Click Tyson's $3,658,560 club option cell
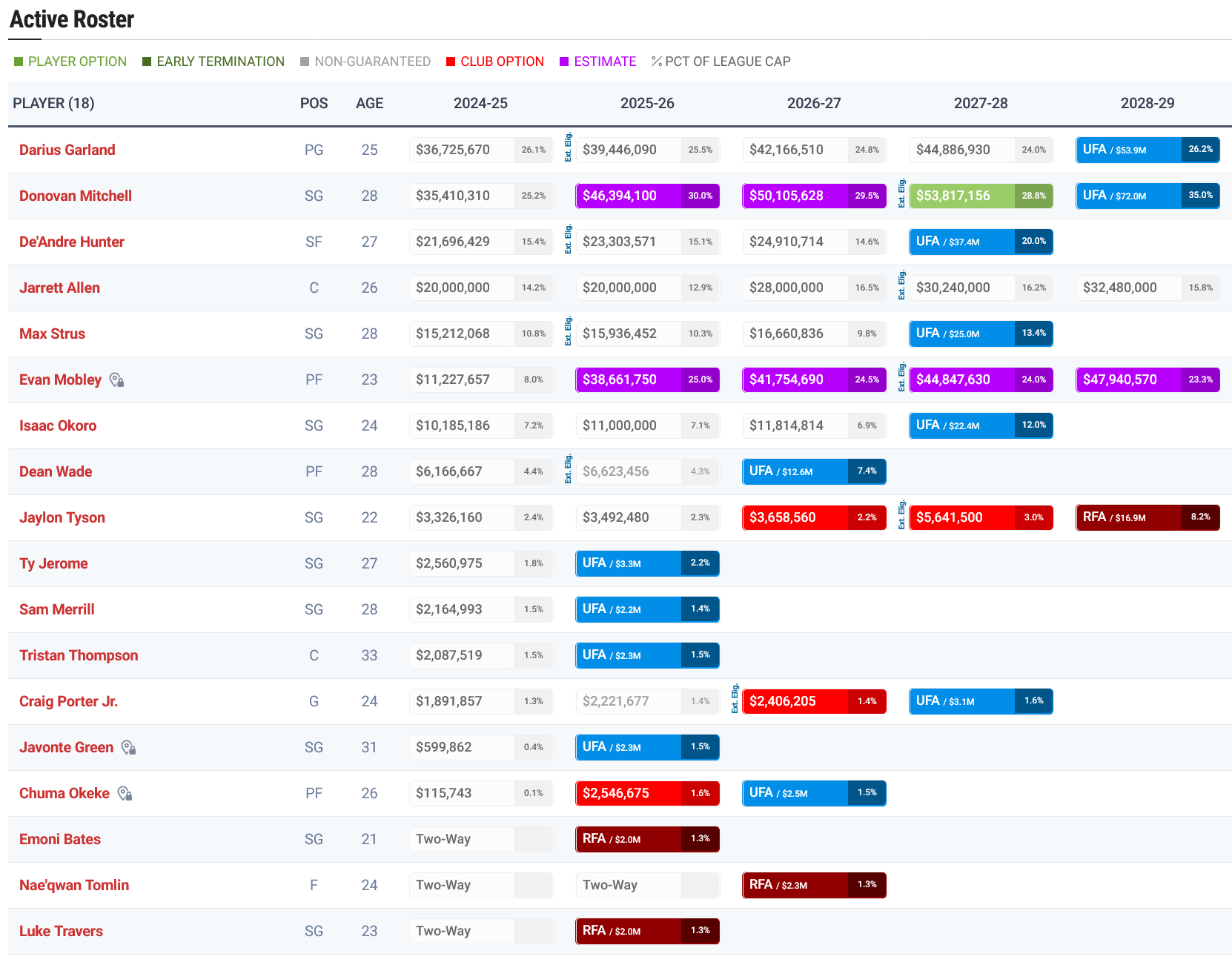 point(814,517)
